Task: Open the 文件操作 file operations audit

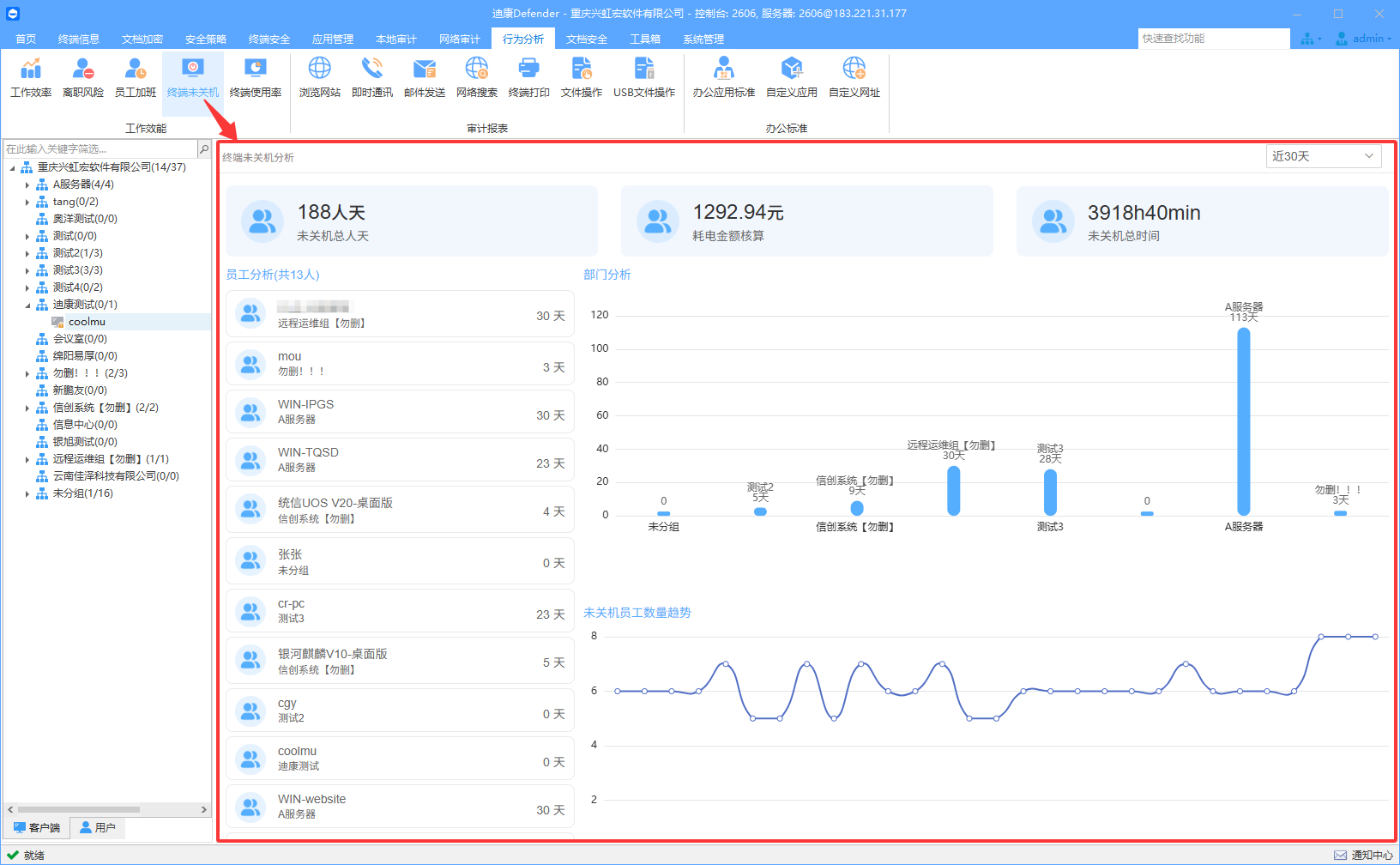Action: coord(582,77)
